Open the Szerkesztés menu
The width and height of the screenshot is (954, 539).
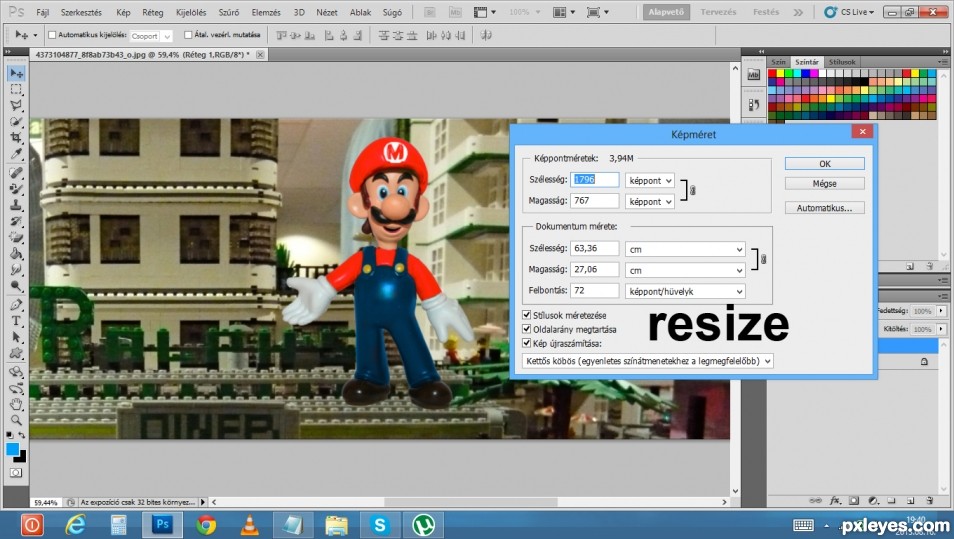81,12
